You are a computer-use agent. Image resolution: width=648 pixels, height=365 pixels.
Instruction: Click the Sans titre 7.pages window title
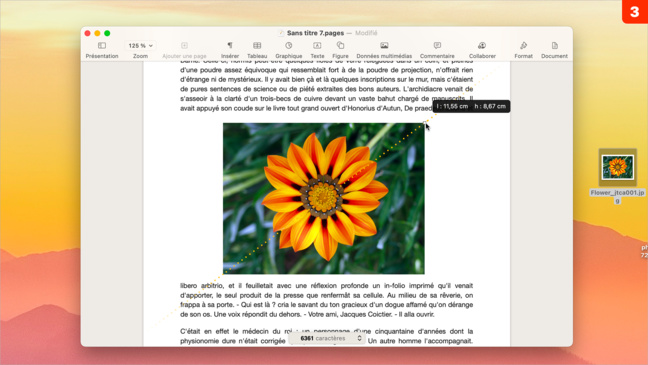click(315, 33)
